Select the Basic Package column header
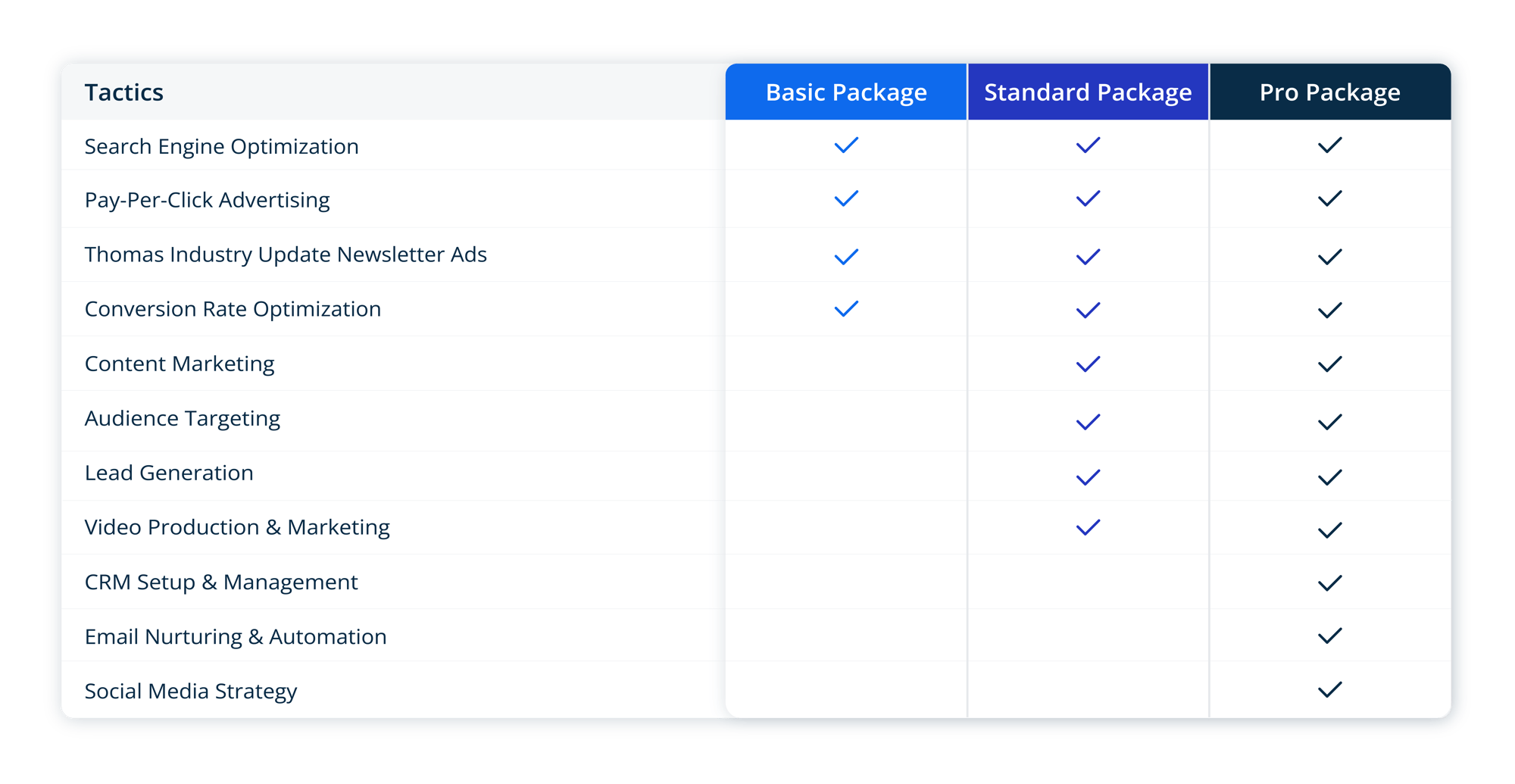 click(845, 92)
